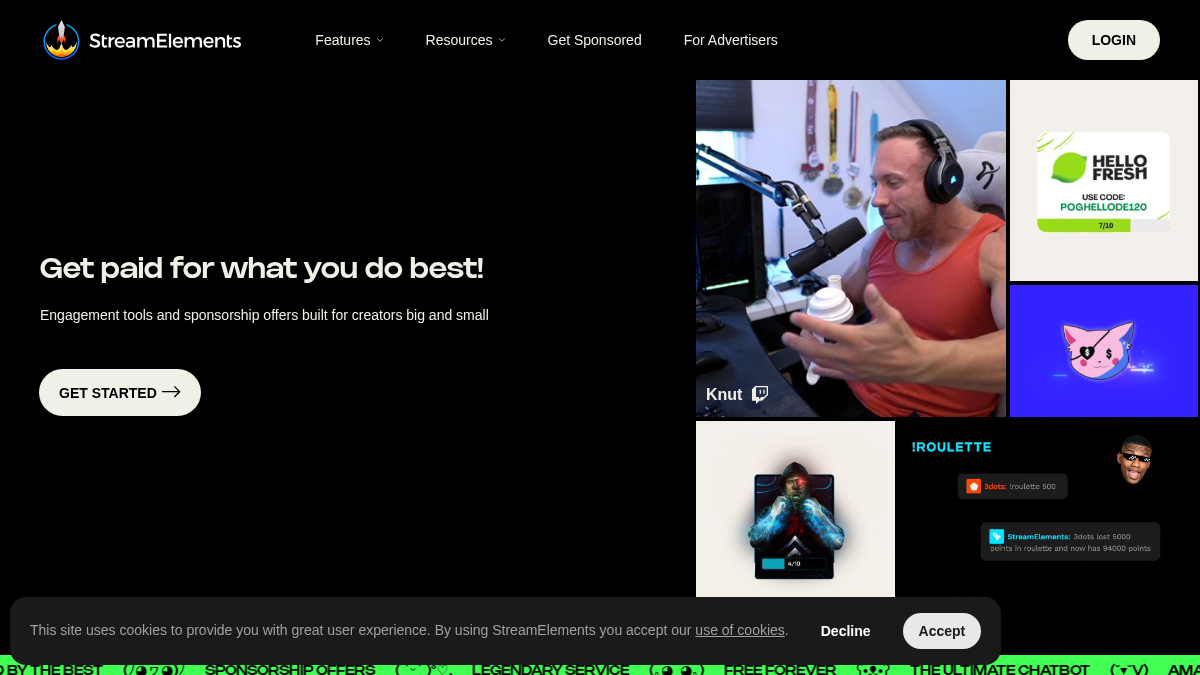This screenshot has width=1200, height=675.
Task: Click the Twitch icon beside Knut
Action: (x=760, y=394)
